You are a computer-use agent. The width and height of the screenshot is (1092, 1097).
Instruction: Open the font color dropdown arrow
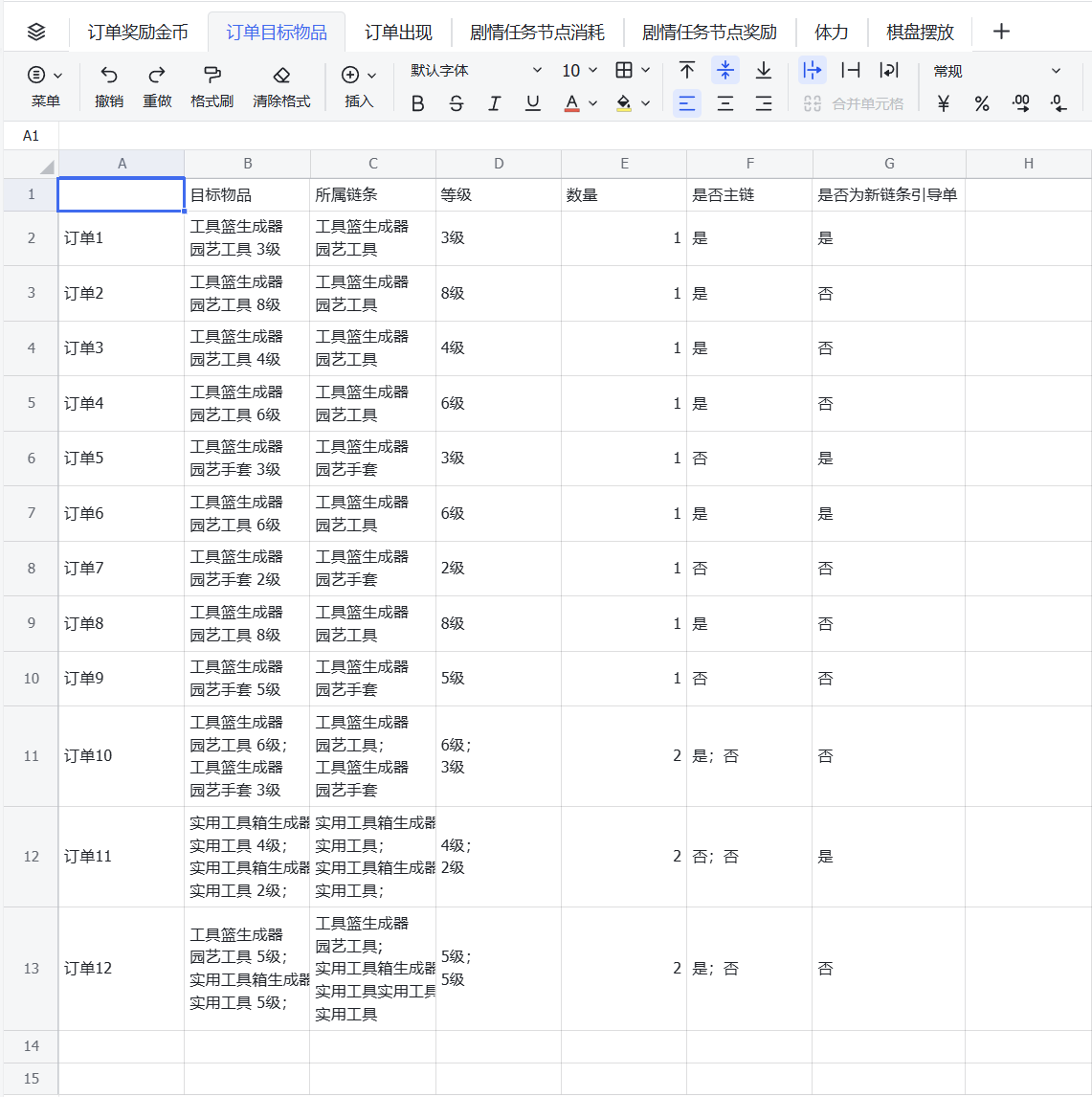click(593, 103)
